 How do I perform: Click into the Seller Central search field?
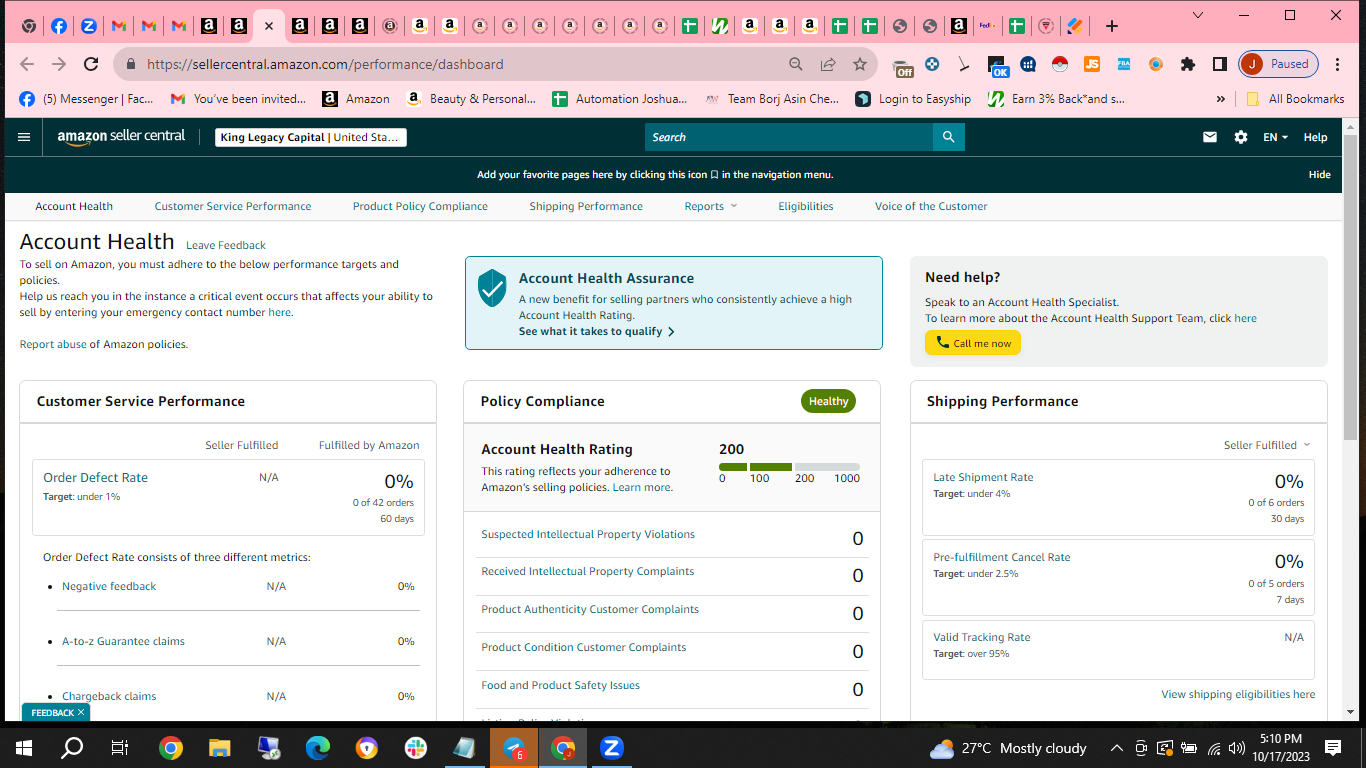coord(789,137)
